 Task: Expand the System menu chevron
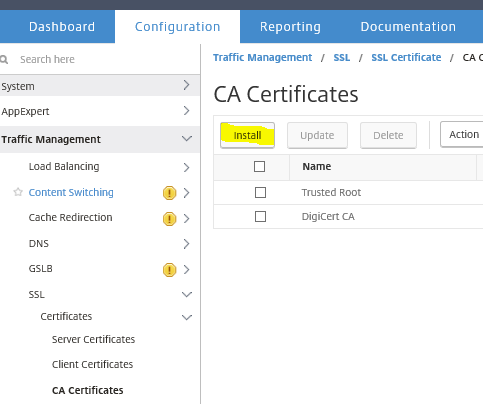pos(186,85)
